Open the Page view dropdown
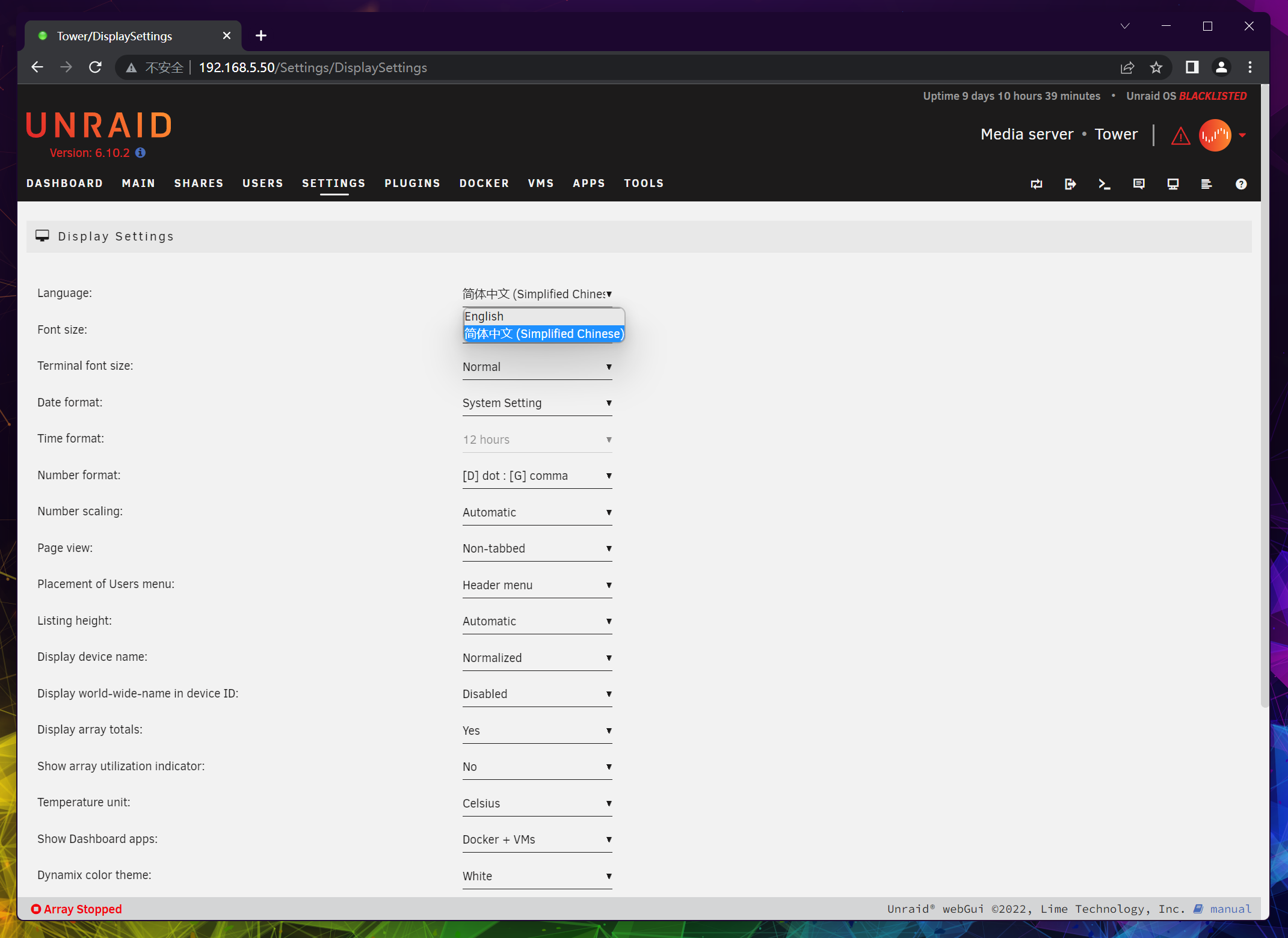The height and width of the screenshot is (938, 1288). (x=537, y=549)
